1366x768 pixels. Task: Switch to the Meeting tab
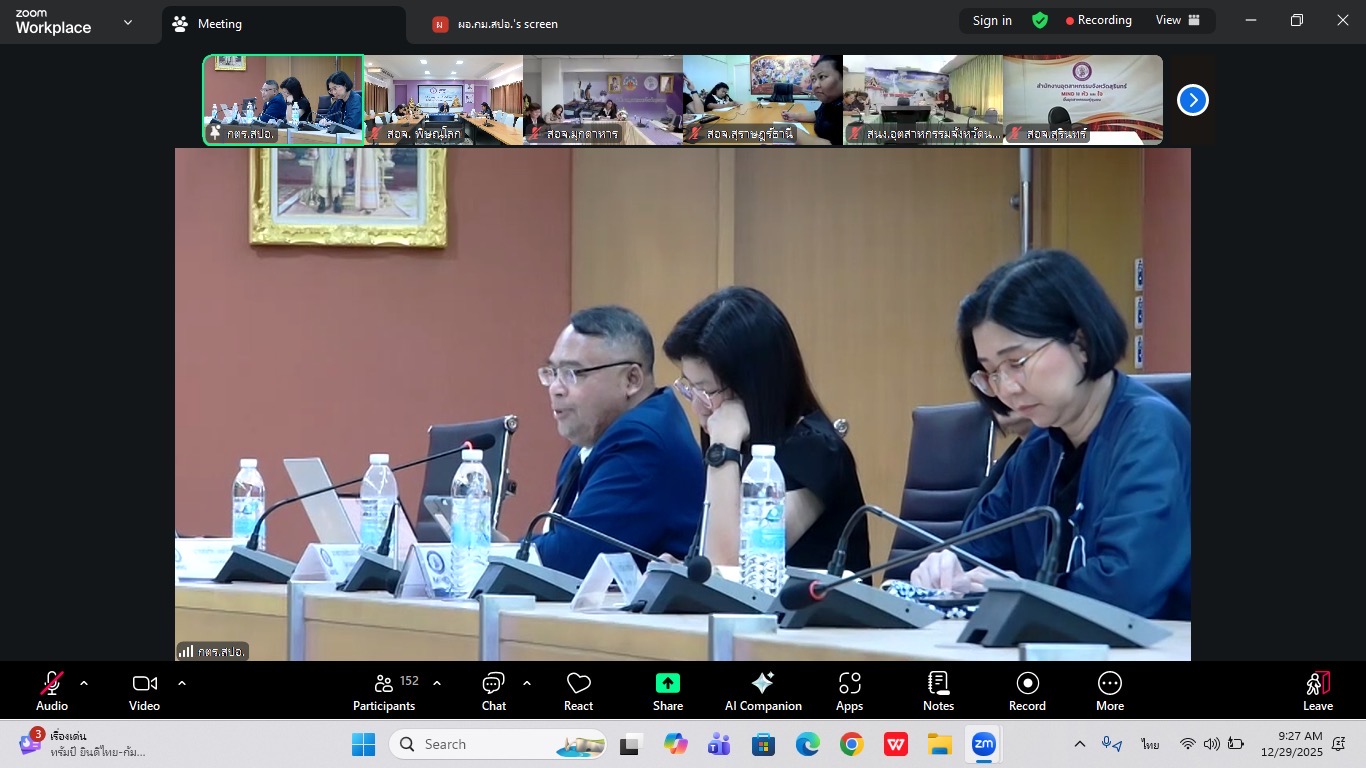220,24
